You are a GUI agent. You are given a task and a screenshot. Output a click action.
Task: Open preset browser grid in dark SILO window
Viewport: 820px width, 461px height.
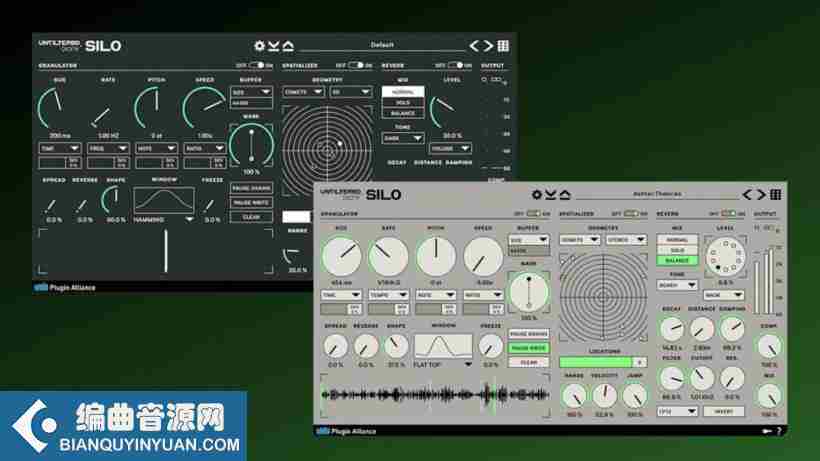503,46
